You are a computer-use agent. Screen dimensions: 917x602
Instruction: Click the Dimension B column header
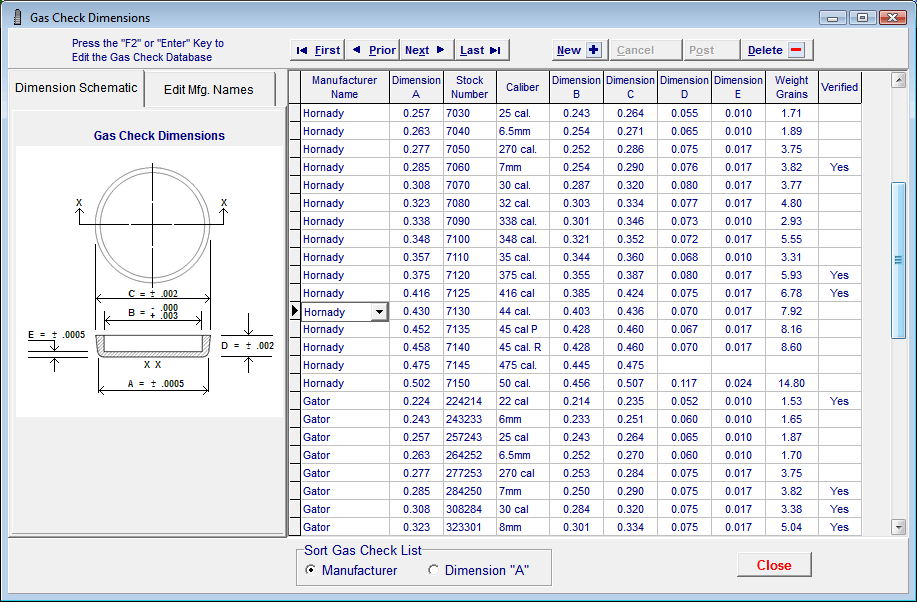point(576,87)
